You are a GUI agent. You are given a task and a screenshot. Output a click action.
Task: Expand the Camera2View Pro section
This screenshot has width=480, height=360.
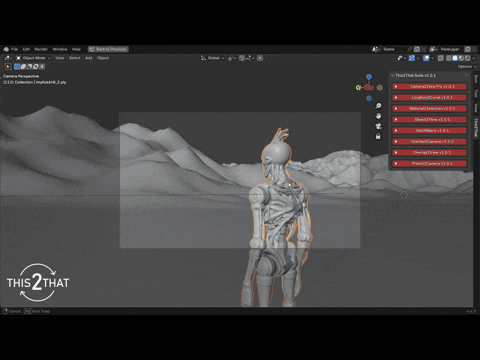tap(429, 87)
